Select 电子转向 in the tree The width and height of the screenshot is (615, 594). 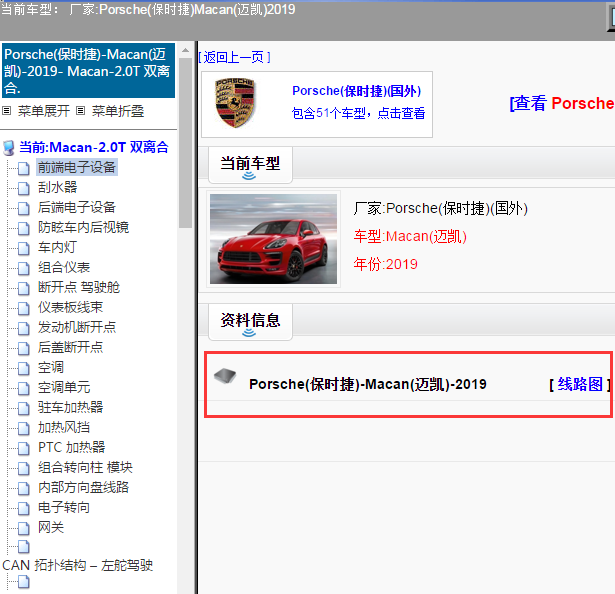(64, 507)
